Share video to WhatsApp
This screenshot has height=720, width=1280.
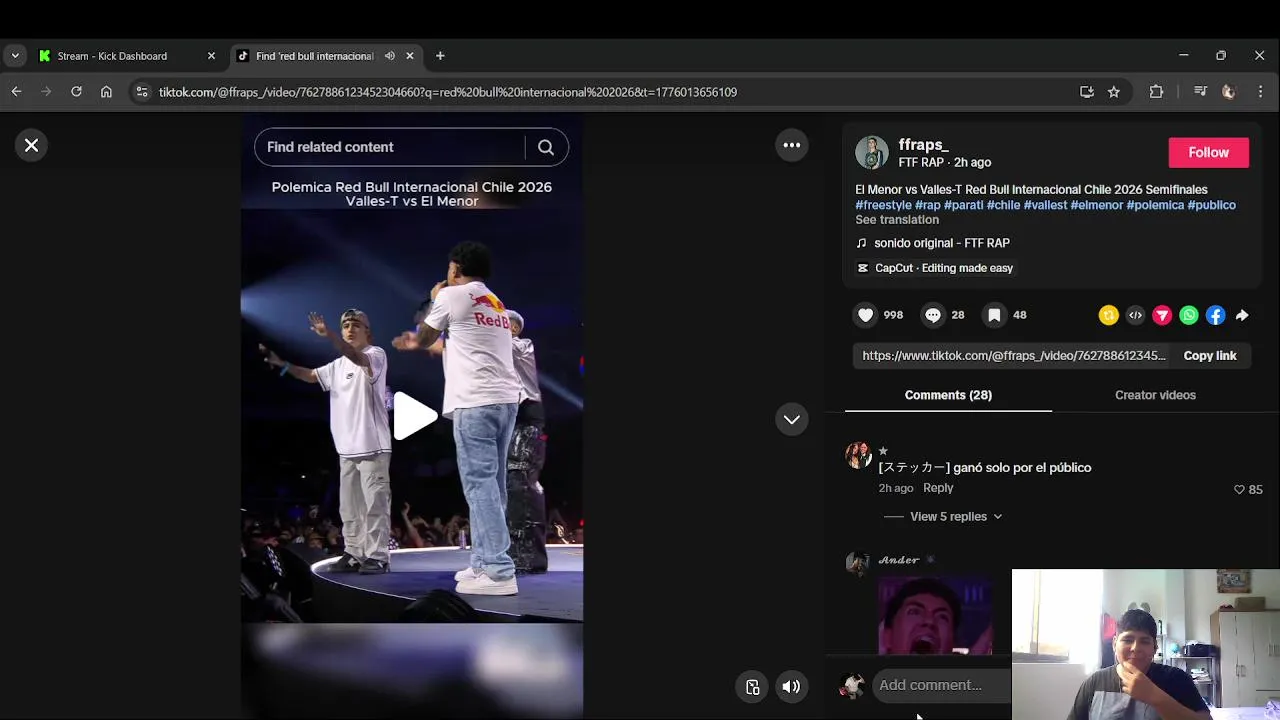point(1189,315)
